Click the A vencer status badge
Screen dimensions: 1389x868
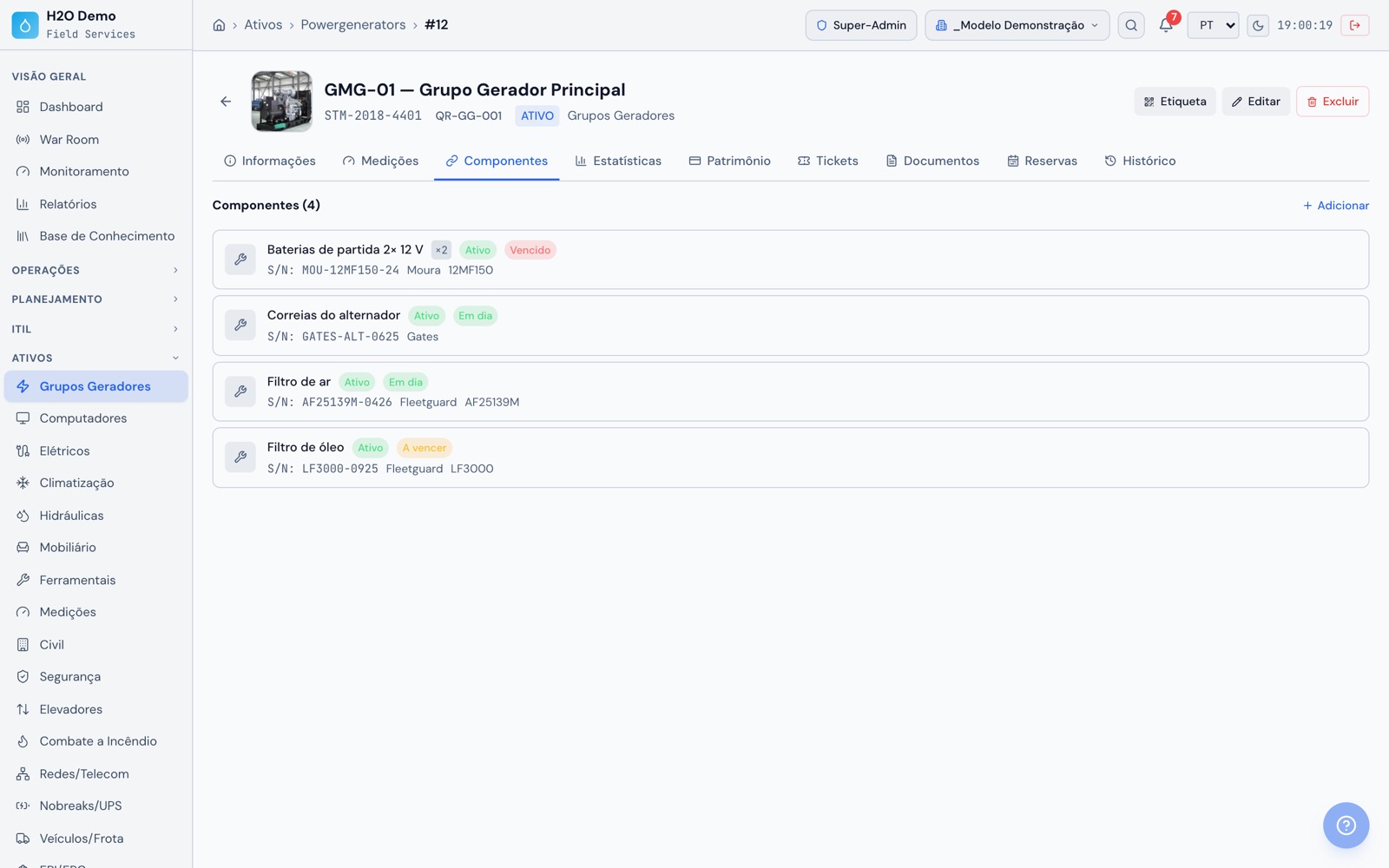tap(425, 448)
